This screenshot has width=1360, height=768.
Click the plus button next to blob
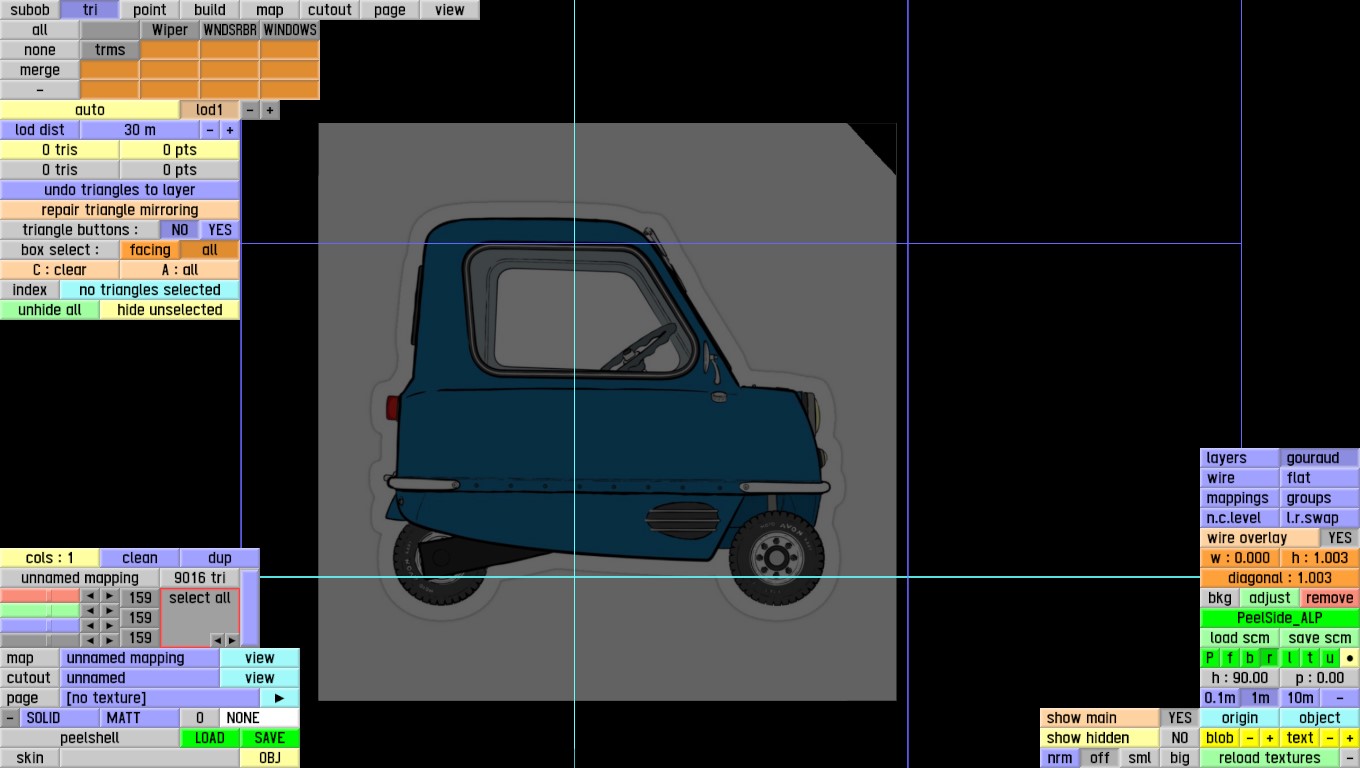(x=1270, y=738)
